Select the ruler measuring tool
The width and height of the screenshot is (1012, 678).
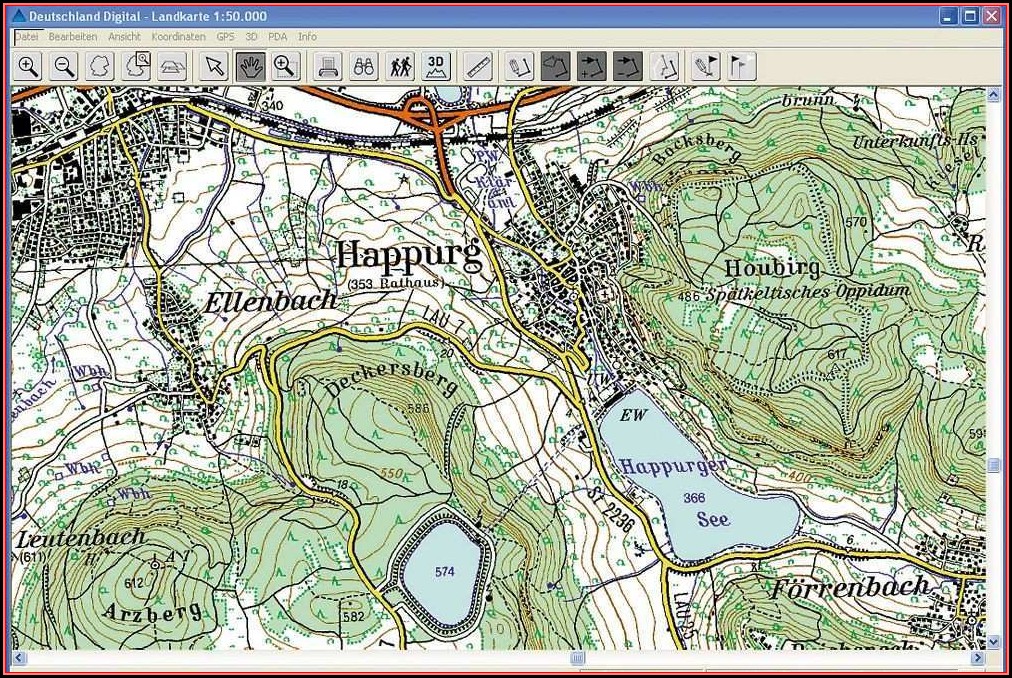(479, 67)
